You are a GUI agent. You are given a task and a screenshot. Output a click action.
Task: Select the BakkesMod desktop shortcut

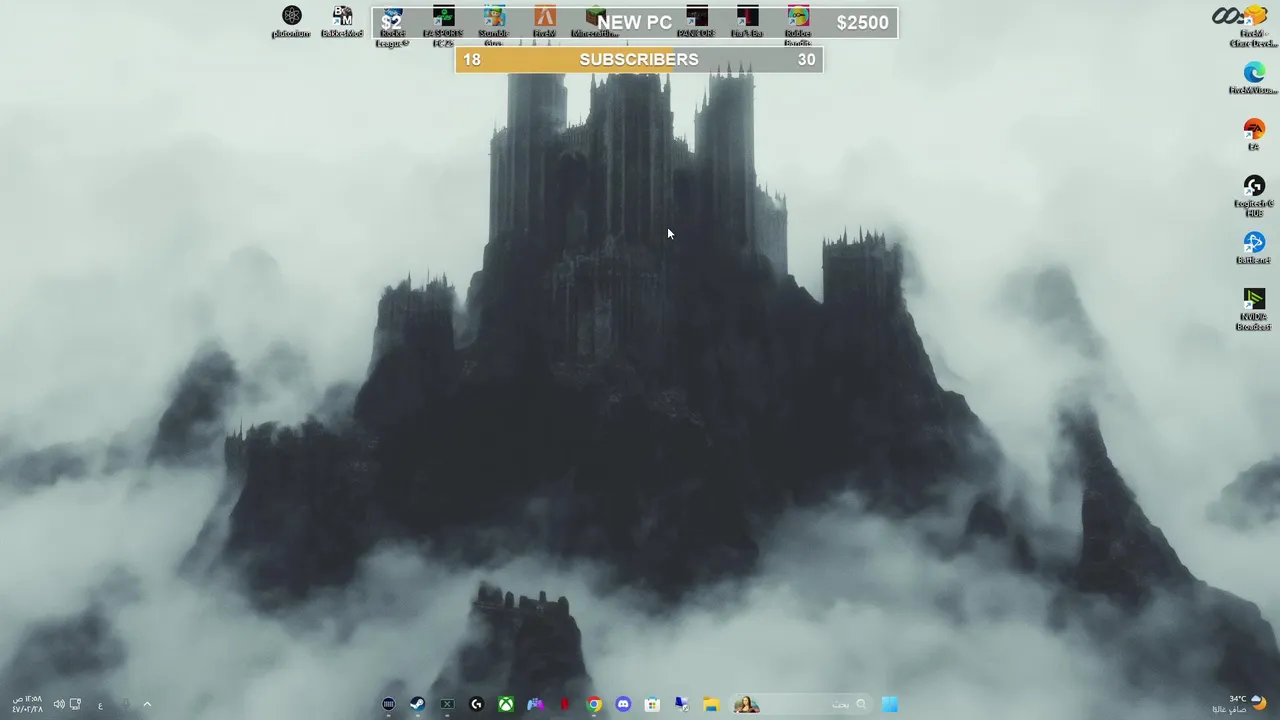342,22
